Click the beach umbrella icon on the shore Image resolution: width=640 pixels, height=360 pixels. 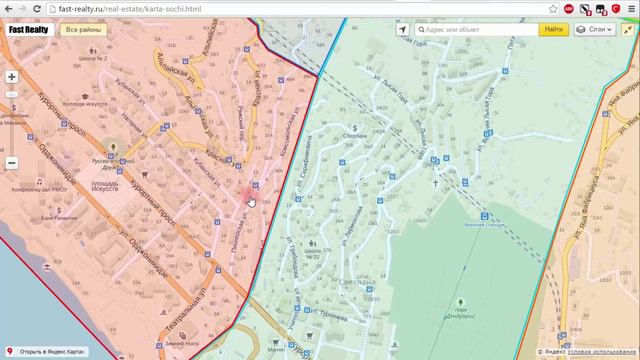click(x=47, y=267)
